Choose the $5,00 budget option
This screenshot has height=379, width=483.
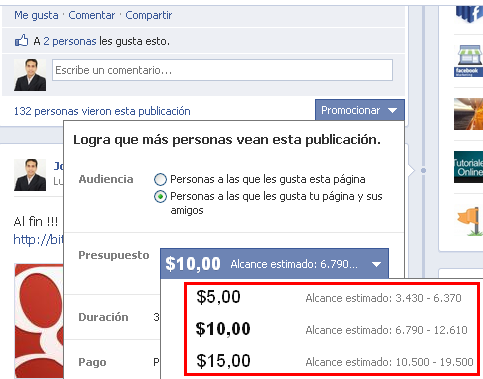pyautogui.click(x=329, y=297)
